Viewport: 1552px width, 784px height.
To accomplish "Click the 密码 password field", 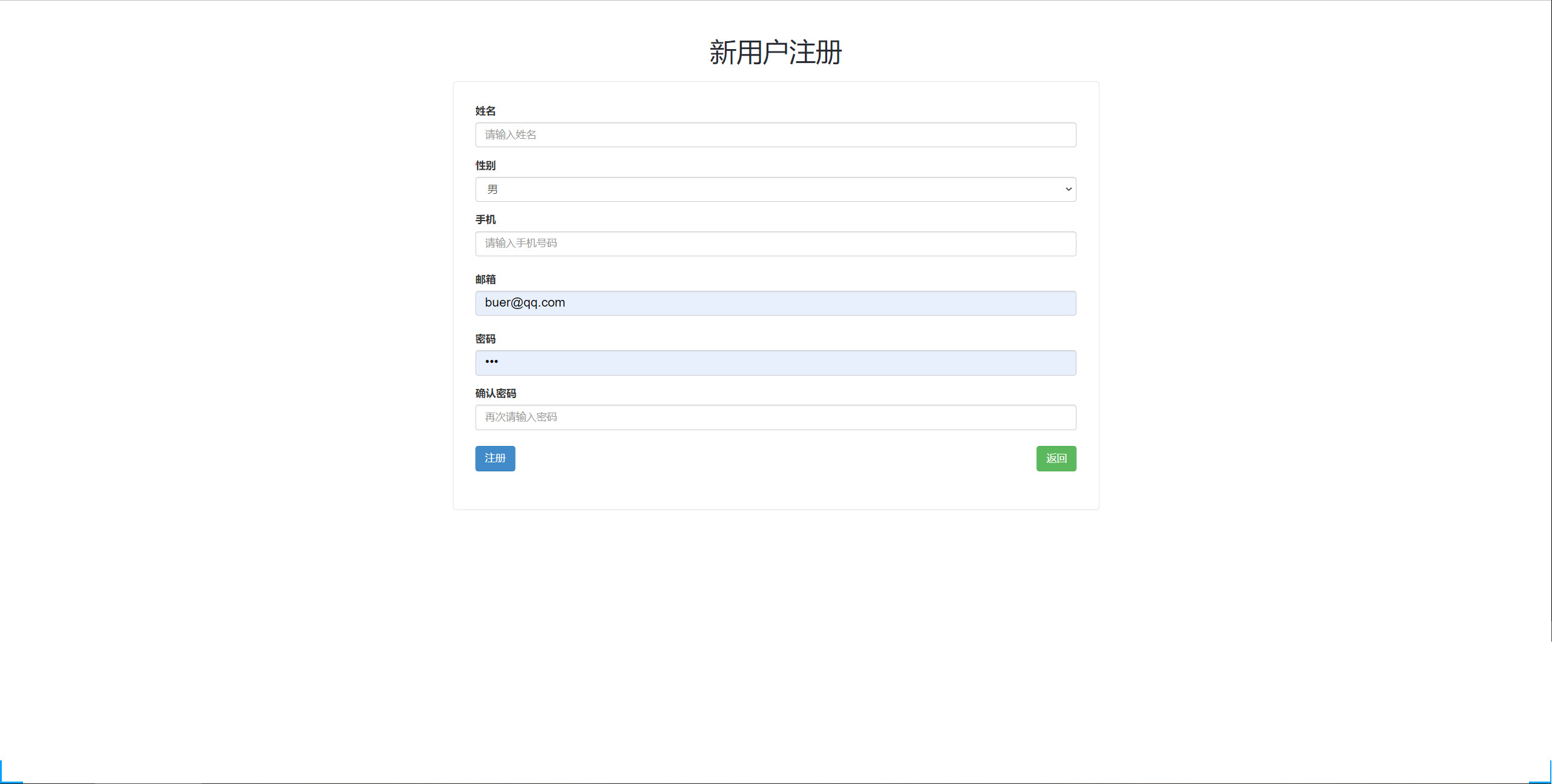I will (x=775, y=362).
